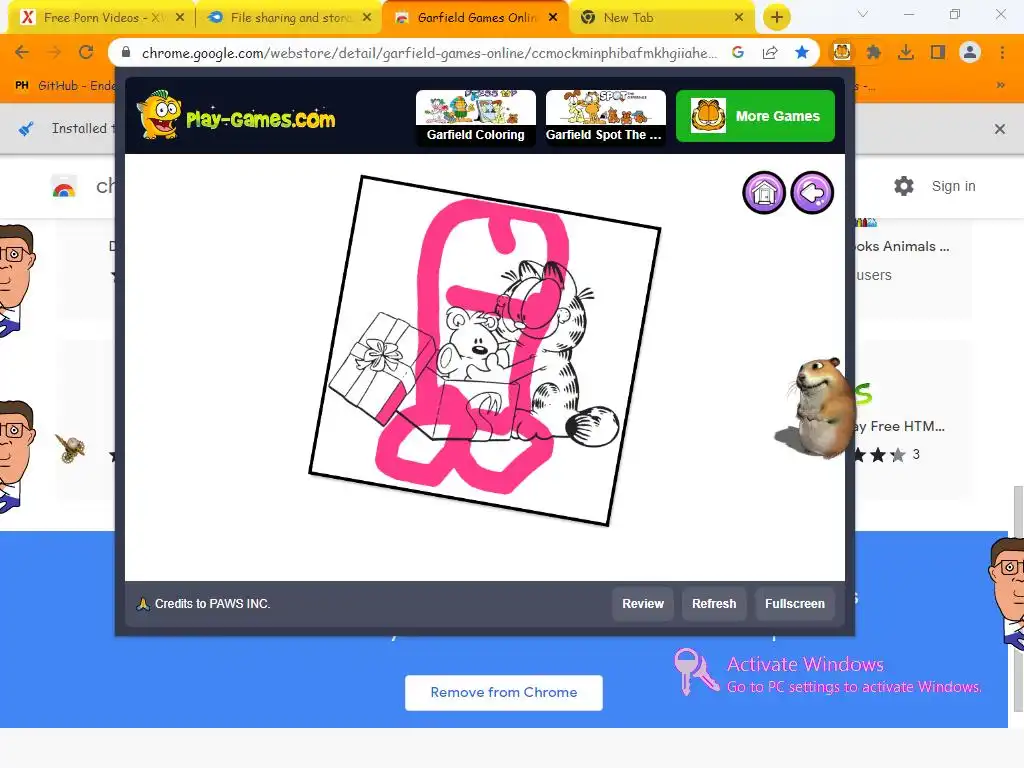Click the More Games button
This screenshot has width=1024, height=768.
pyautogui.click(x=755, y=116)
